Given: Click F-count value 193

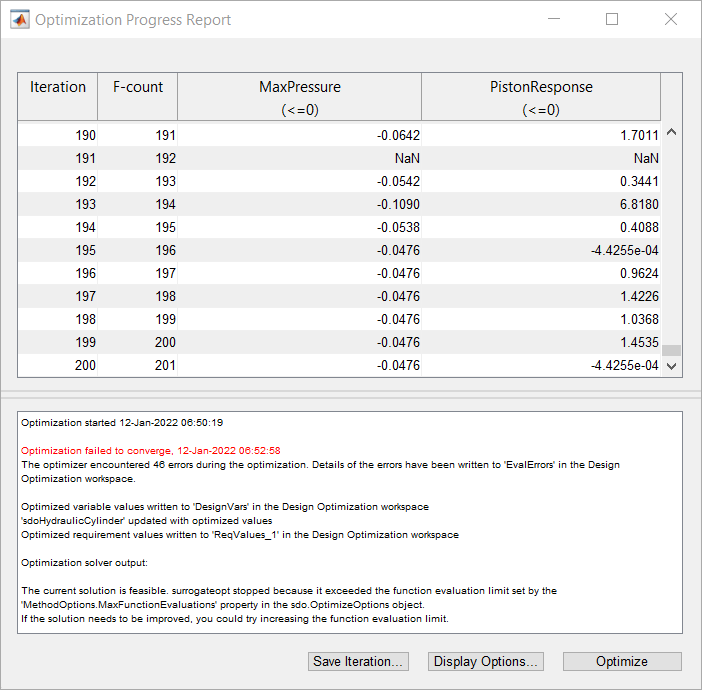Looking at the screenshot, I should click(137, 181).
